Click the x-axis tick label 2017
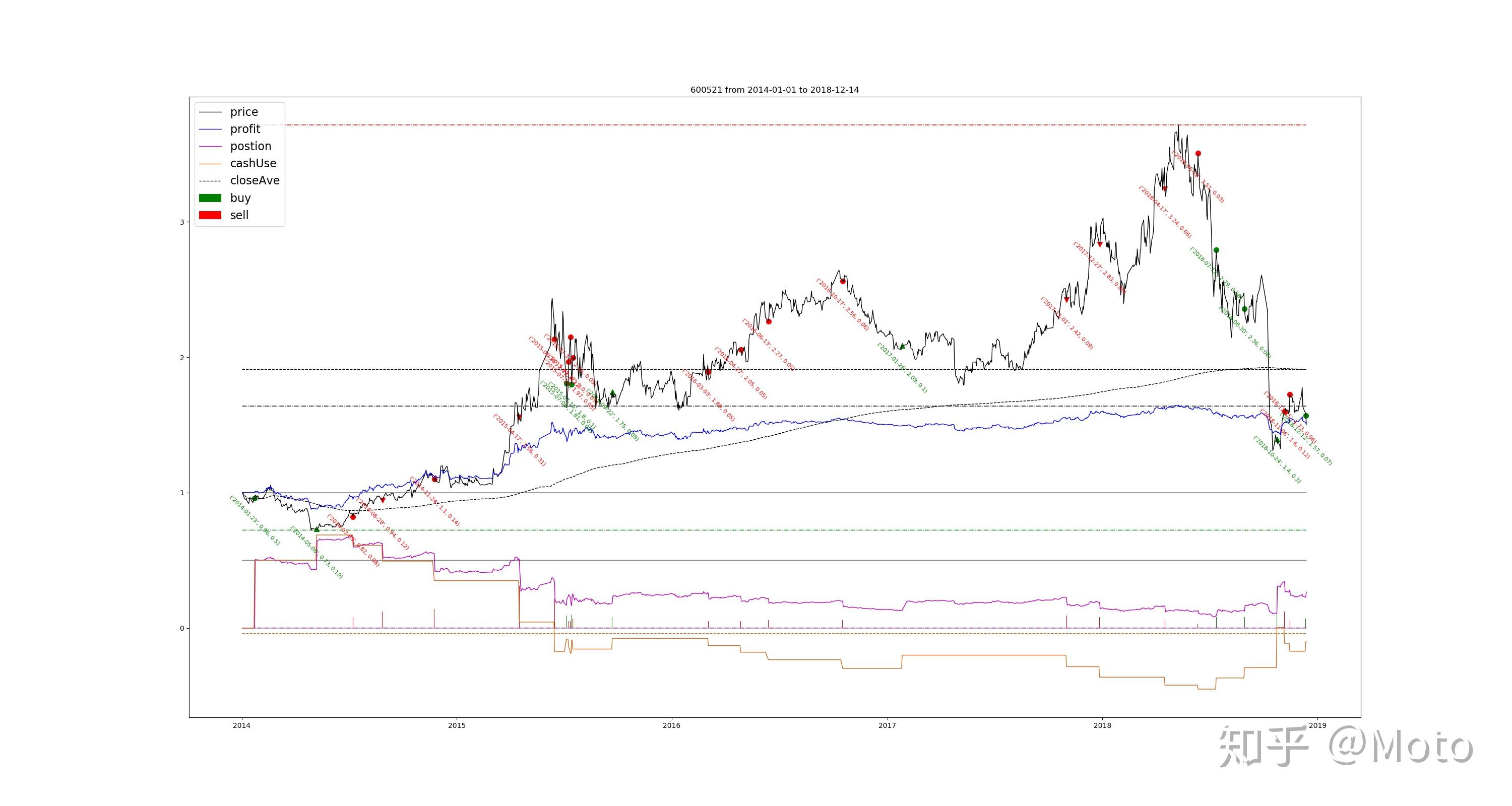1512x806 pixels. click(887, 725)
